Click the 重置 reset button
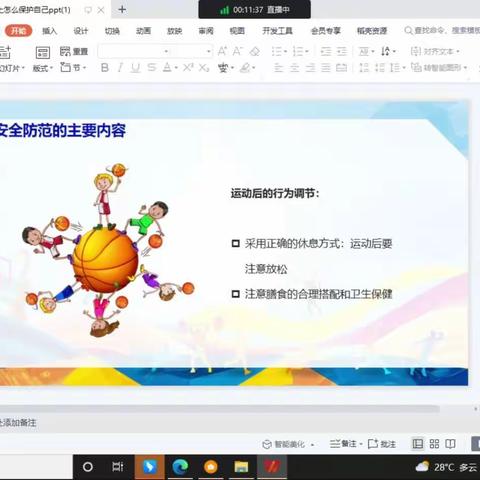 tap(74, 51)
